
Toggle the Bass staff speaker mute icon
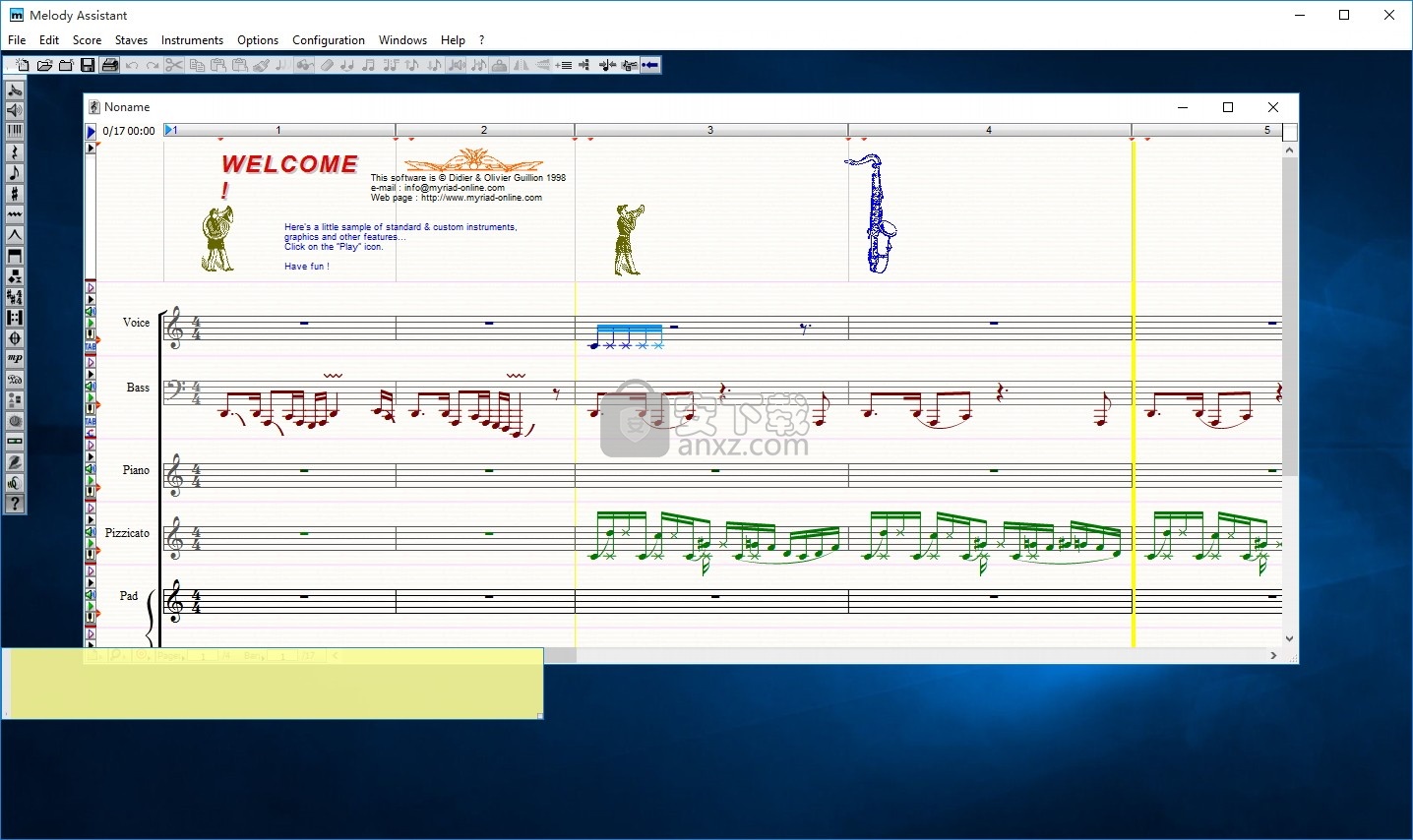pos(91,385)
